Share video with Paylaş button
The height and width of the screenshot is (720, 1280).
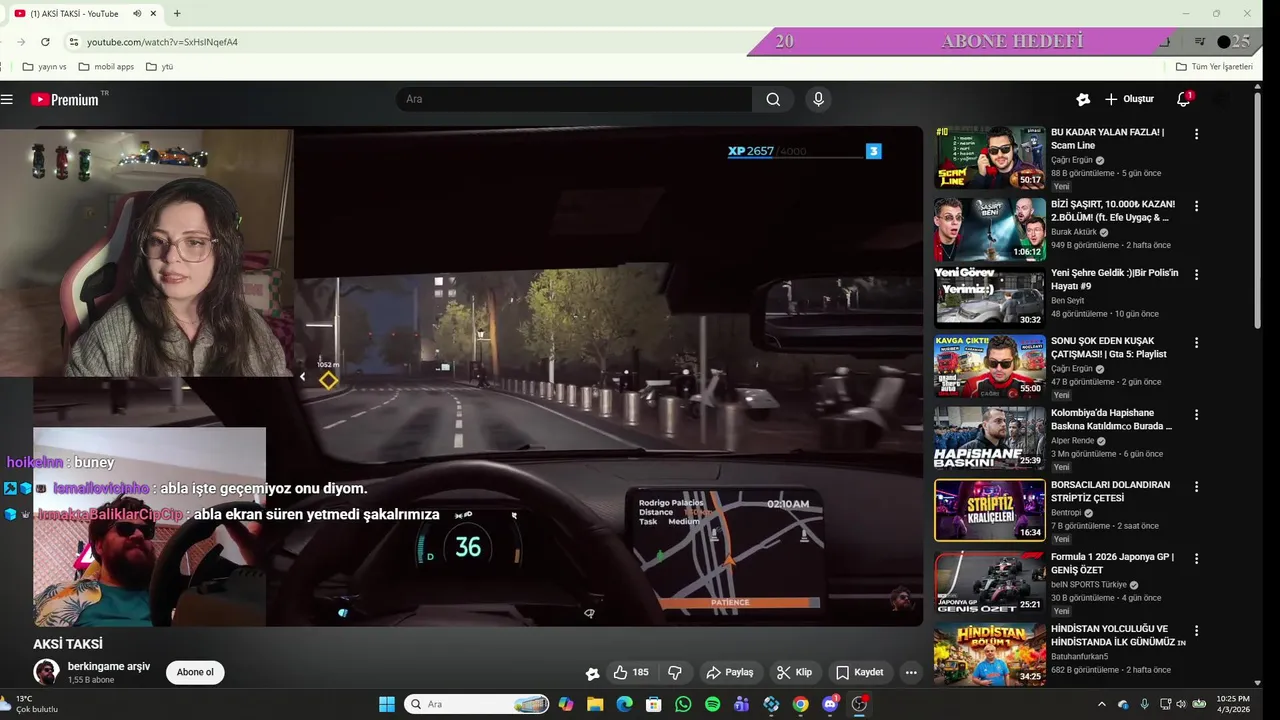pos(730,673)
